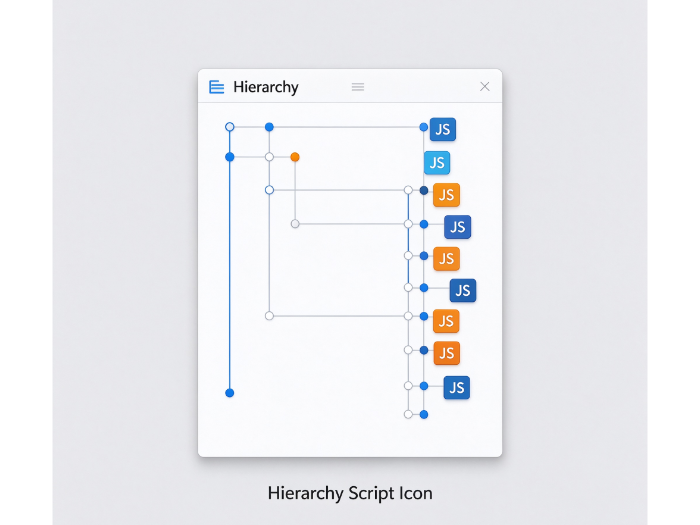Click the filled blue node at bottom of leftmost line
The height and width of the screenshot is (525, 700).
(x=229, y=393)
